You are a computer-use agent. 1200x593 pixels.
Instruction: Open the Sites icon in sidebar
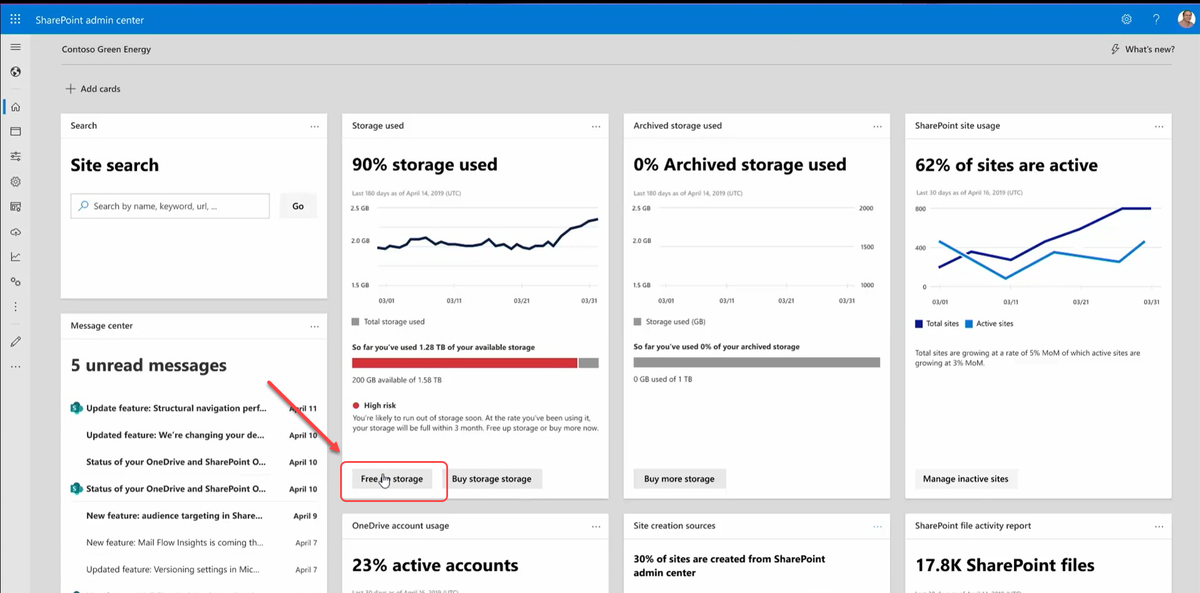(15, 132)
